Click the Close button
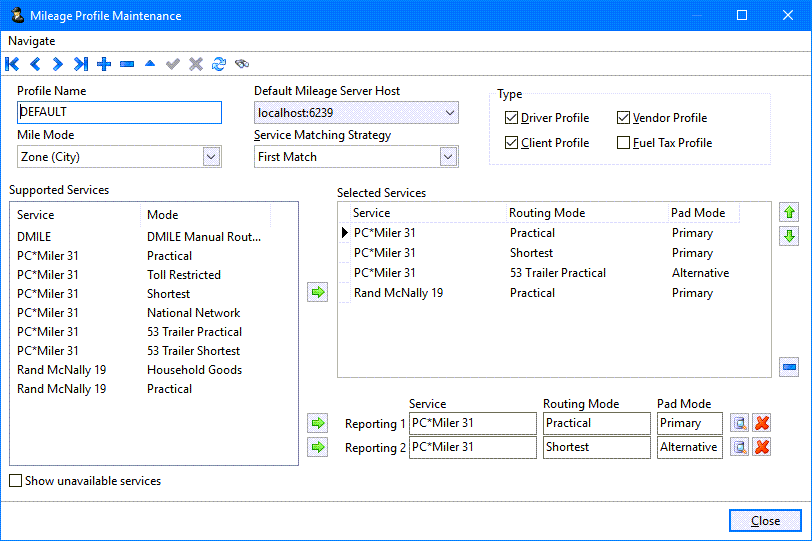This screenshot has width=812, height=541. coord(765,520)
